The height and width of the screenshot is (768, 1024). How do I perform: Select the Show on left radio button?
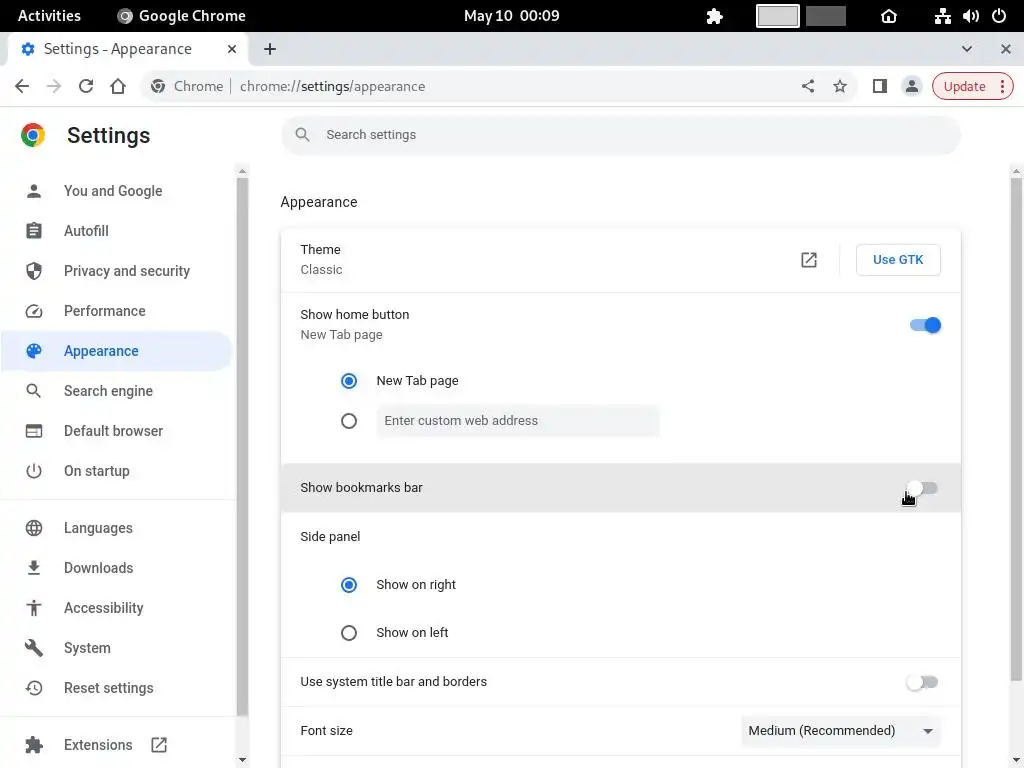tap(349, 633)
